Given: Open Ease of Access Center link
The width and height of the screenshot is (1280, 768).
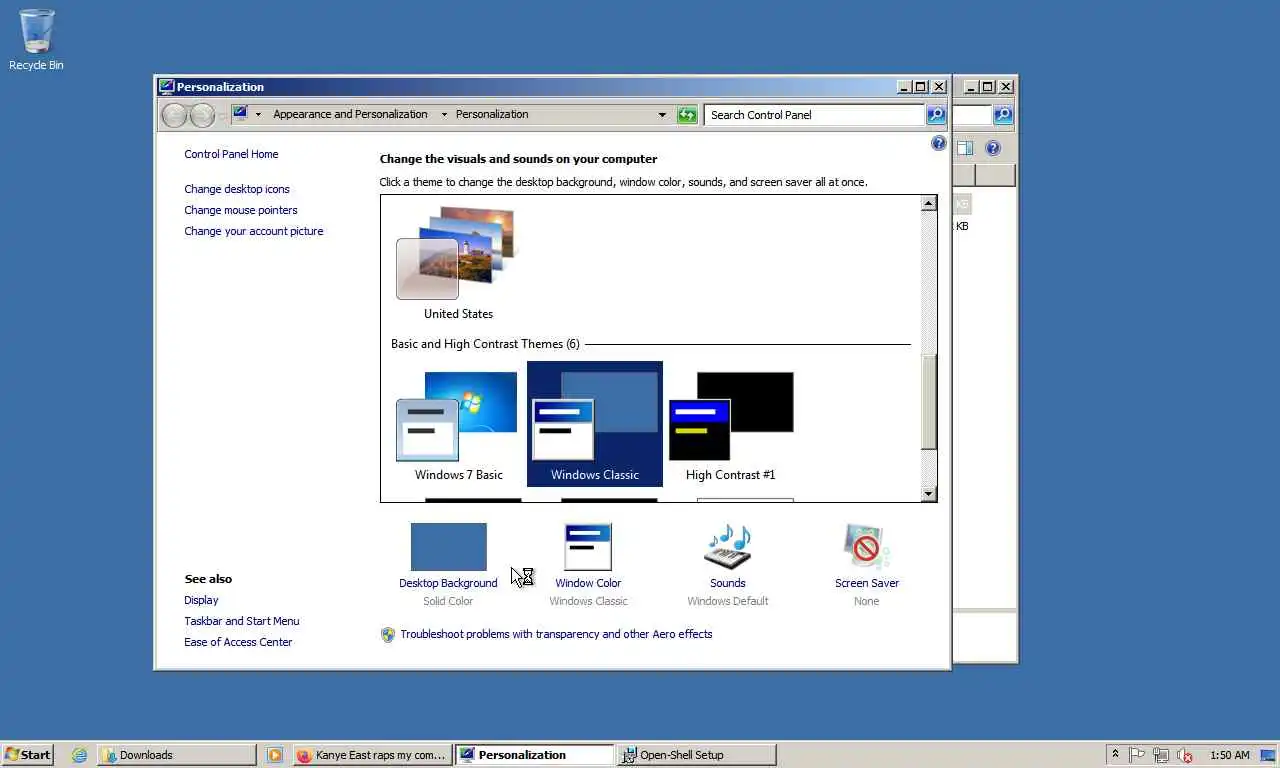Looking at the screenshot, I should pos(238,642).
